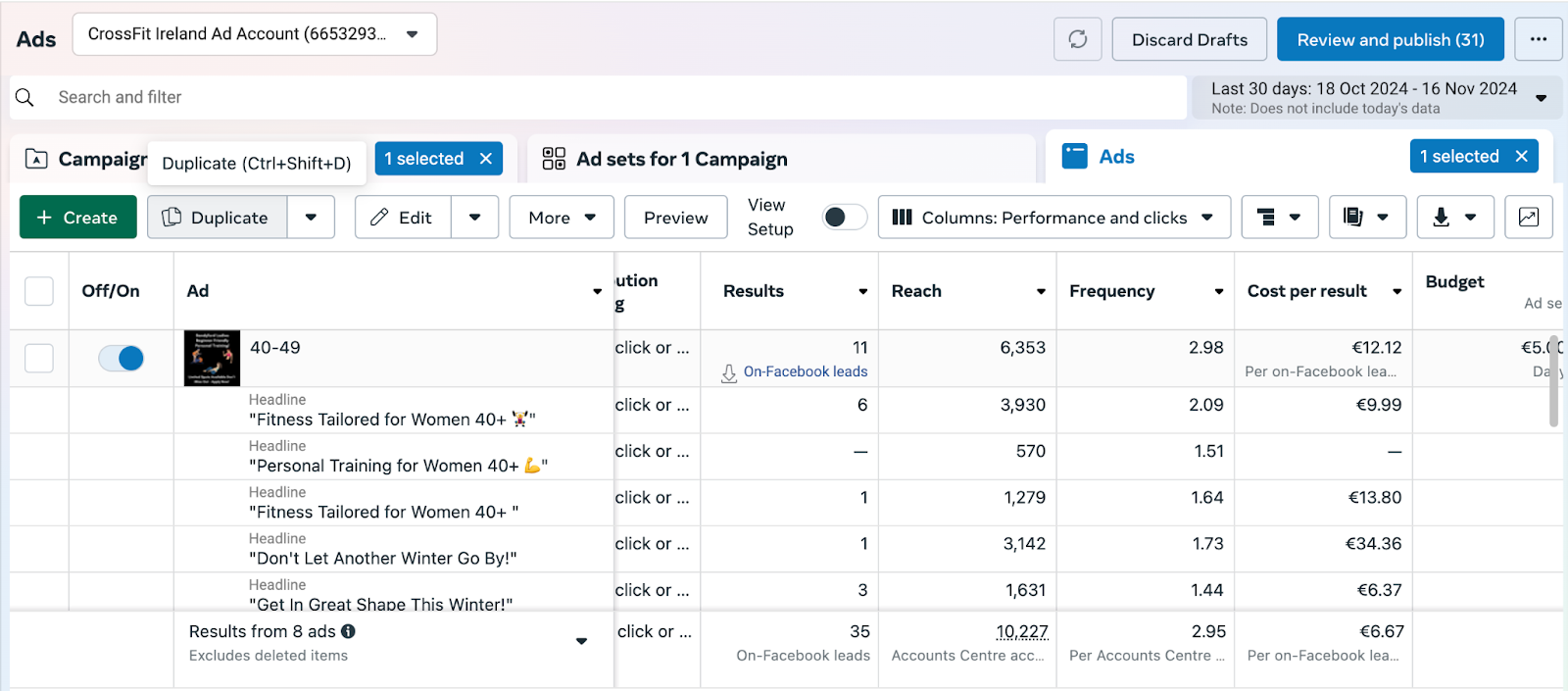Click the 40-49 ad name

click(275, 348)
